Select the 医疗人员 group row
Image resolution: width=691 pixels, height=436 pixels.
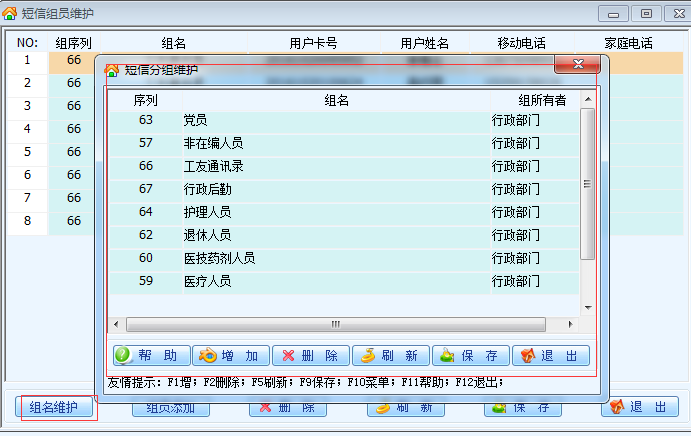pyautogui.click(x=344, y=281)
